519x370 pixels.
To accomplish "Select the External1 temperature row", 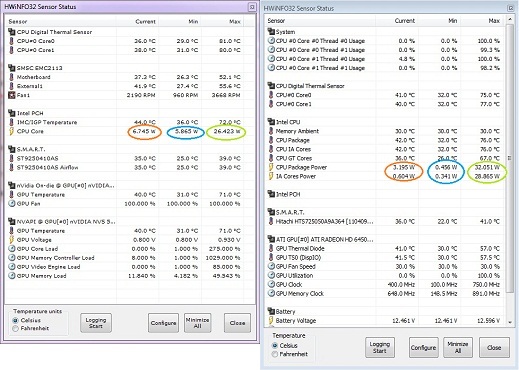I will pos(125,86).
